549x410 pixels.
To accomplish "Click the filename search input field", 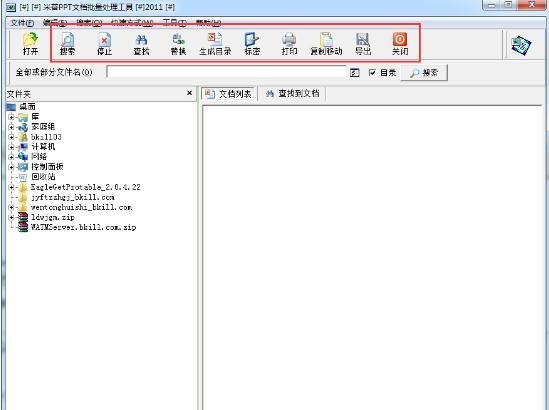I will pos(226,72).
